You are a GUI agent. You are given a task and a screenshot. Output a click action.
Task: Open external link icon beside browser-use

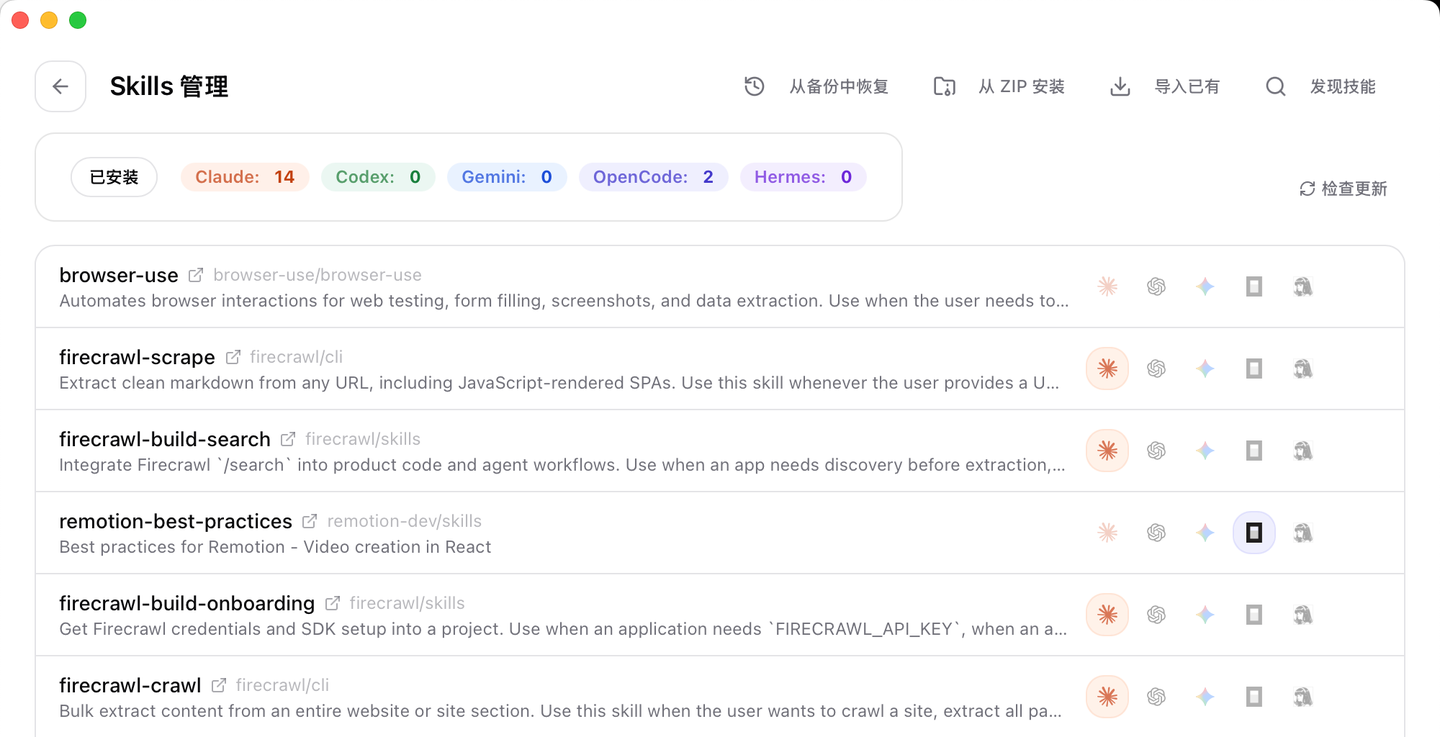click(196, 275)
